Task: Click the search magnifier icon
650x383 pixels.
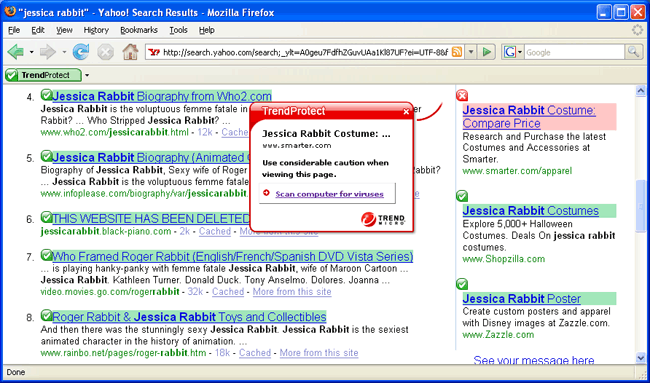Action: click(x=633, y=52)
